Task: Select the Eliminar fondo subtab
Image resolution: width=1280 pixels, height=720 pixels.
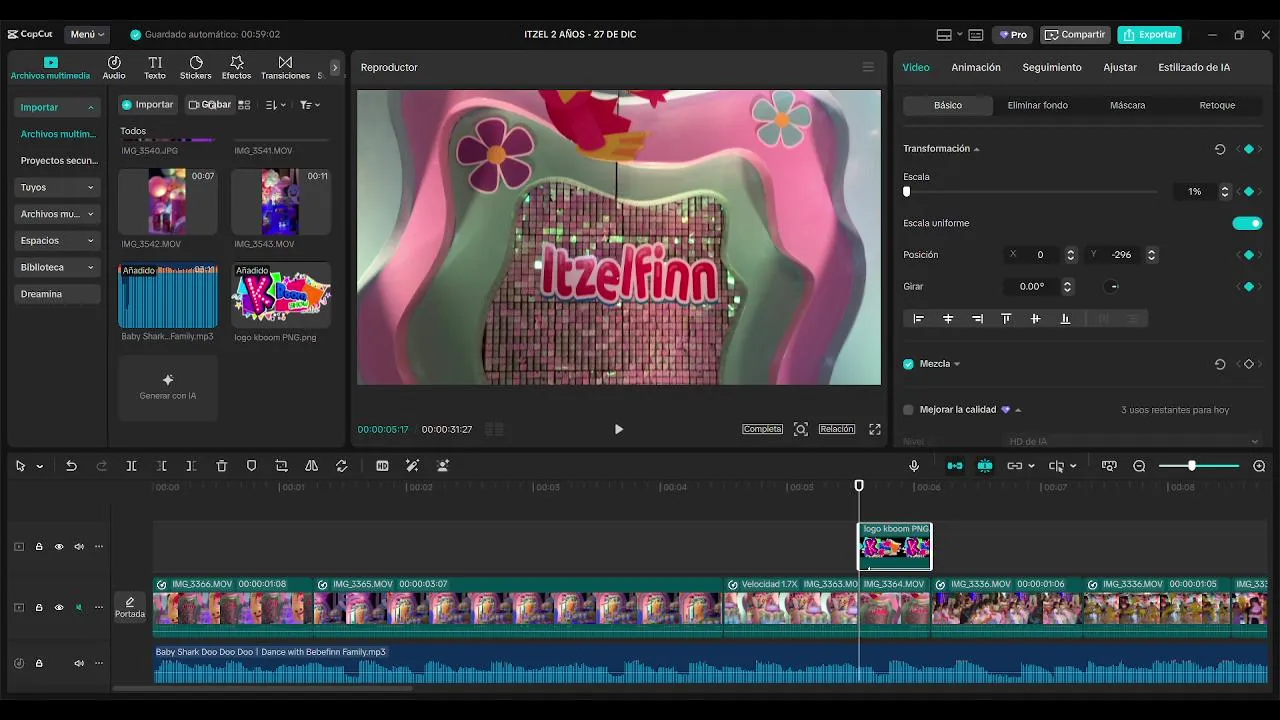Action: click(x=1037, y=105)
